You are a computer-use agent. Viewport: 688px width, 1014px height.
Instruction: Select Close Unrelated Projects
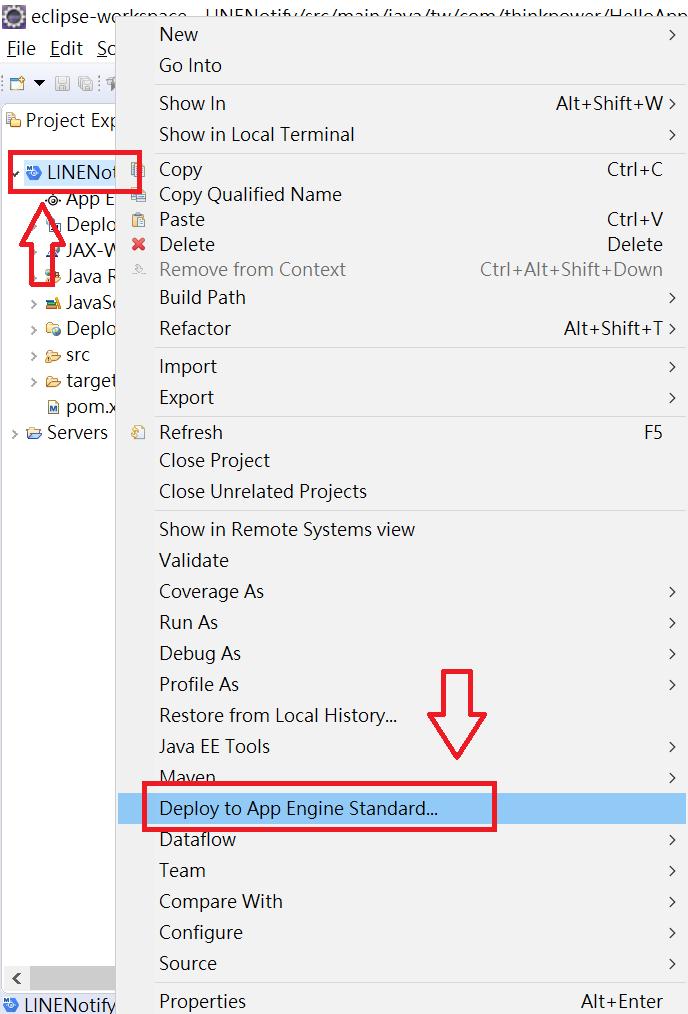coord(402,491)
